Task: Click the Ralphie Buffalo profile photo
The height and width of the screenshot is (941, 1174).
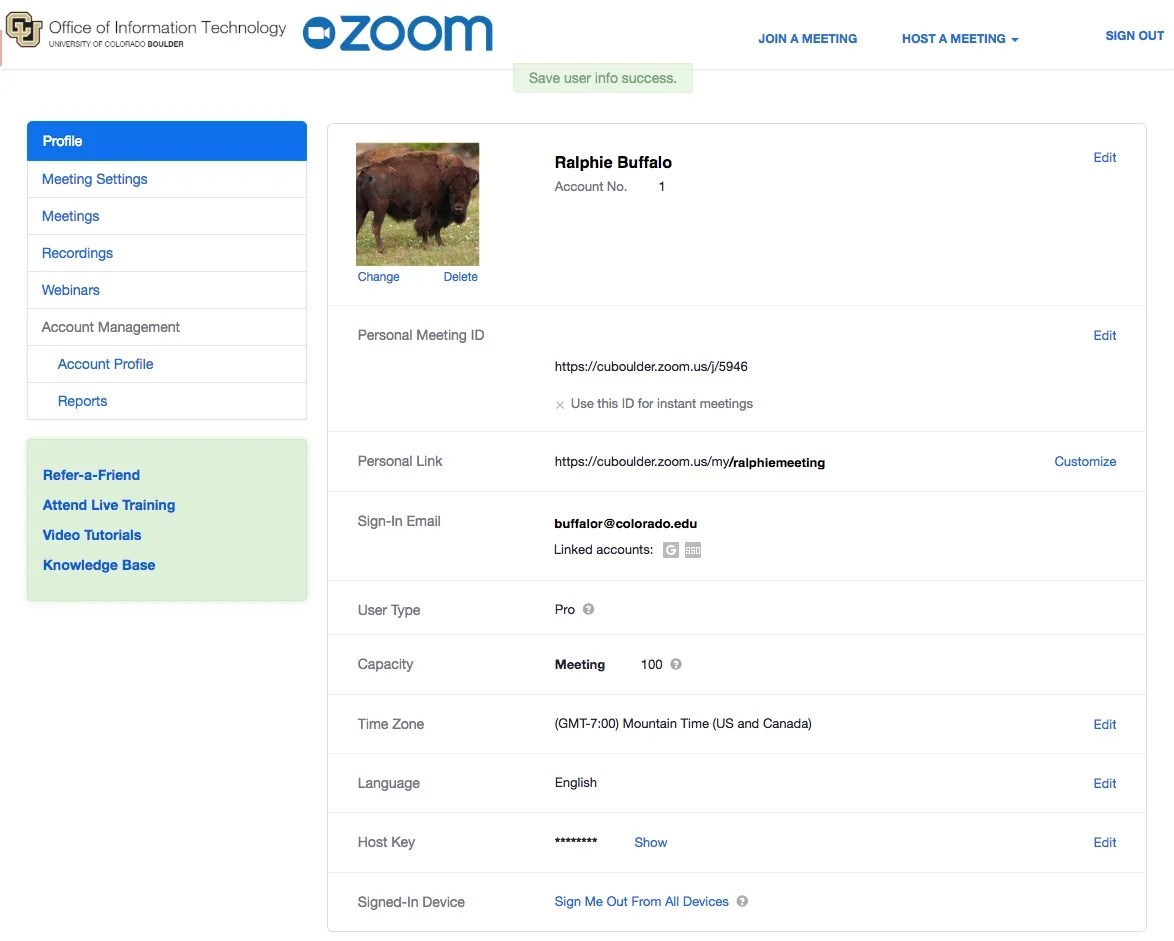Action: pyautogui.click(x=417, y=203)
